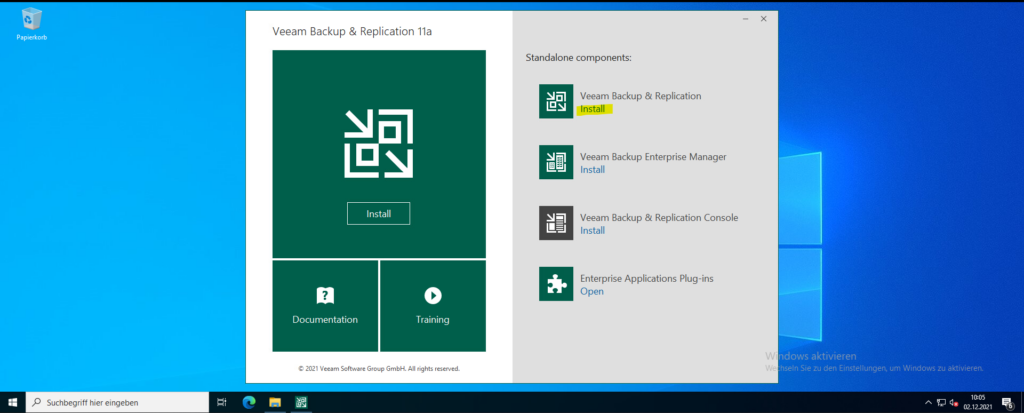The width and height of the screenshot is (1024, 413).
Task: Click the Backup & Replication Console icon
Action: click(x=556, y=223)
